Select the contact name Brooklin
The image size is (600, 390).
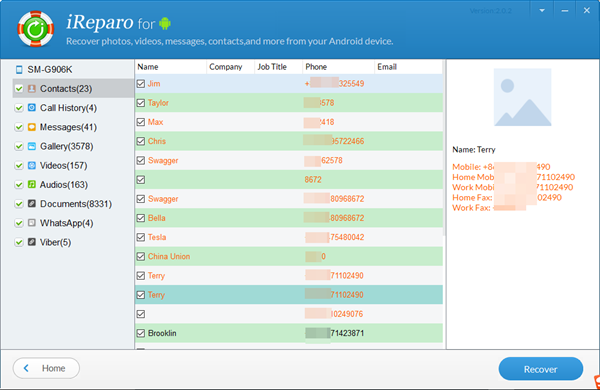[x=162, y=333]
